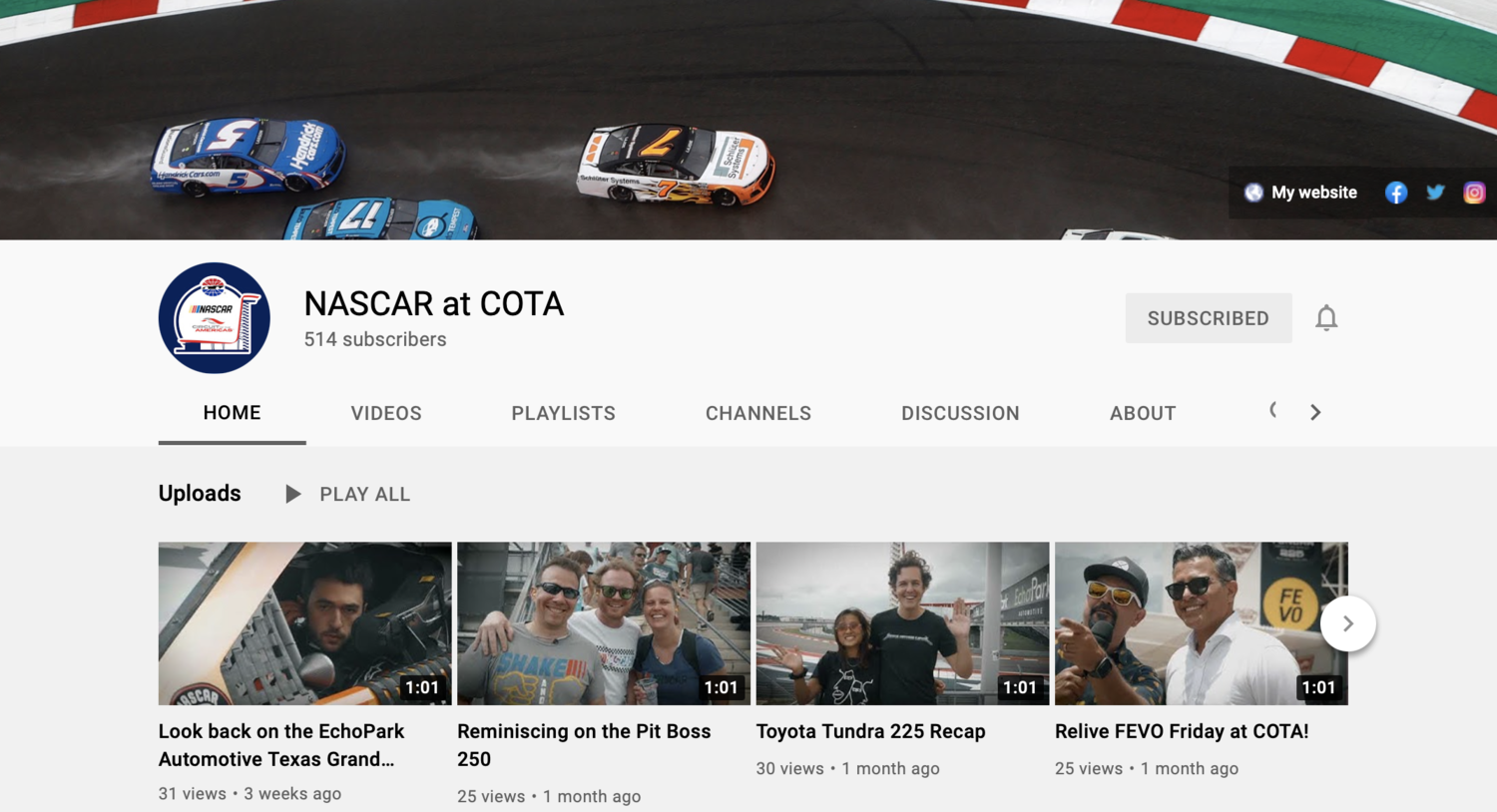Open the About tab
The width and height of the screenshot is (1497, 812).
1143,413
